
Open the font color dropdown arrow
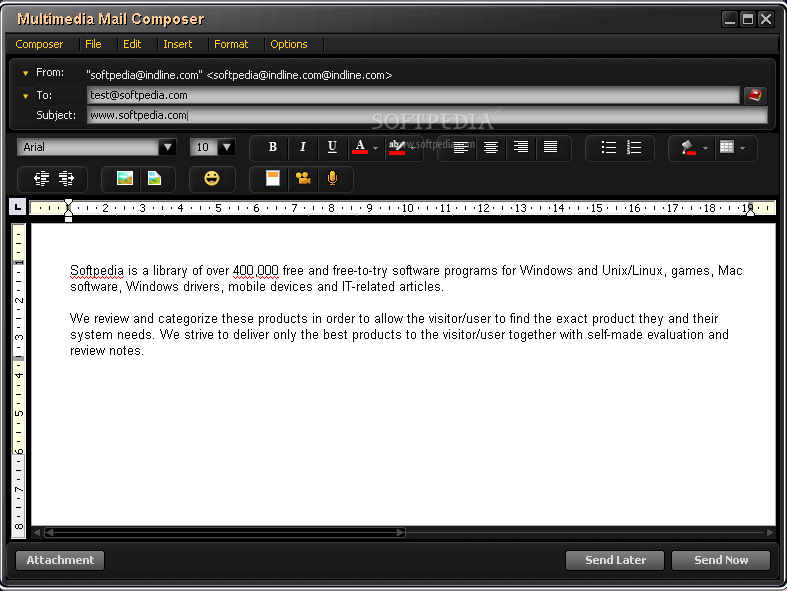(x=375, y=148)
